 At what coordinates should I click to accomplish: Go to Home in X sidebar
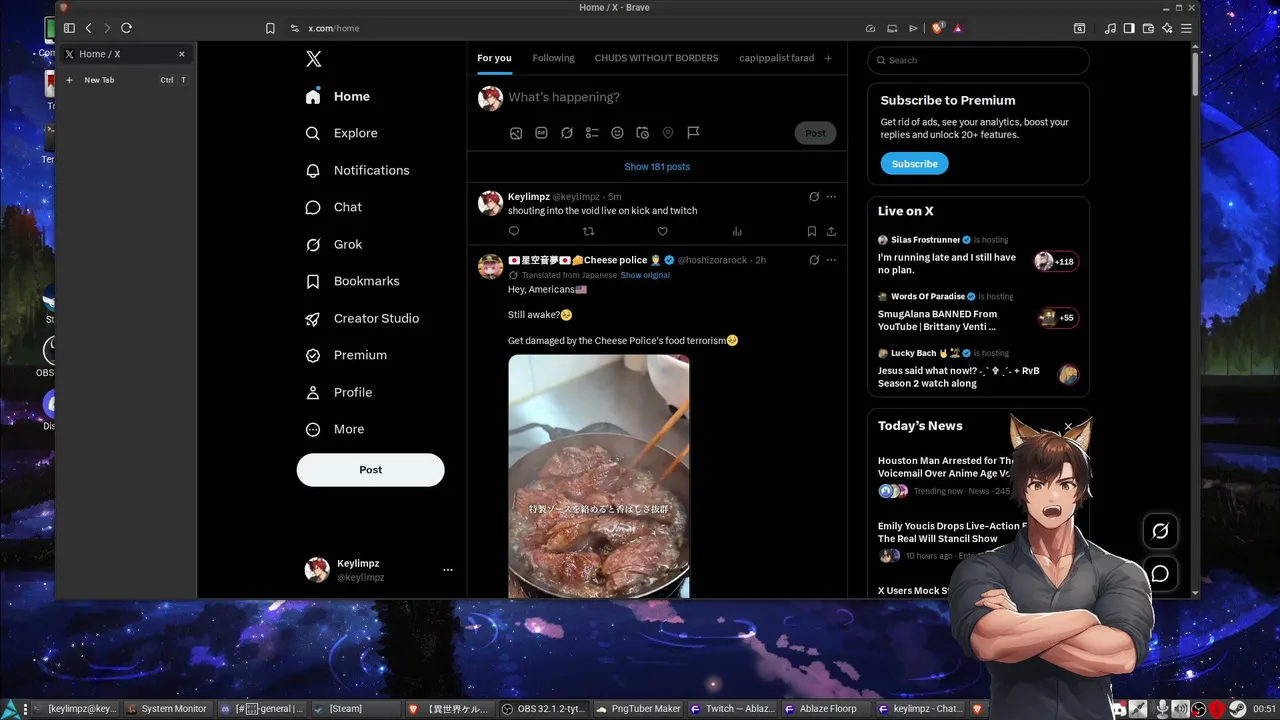(338, 97)
